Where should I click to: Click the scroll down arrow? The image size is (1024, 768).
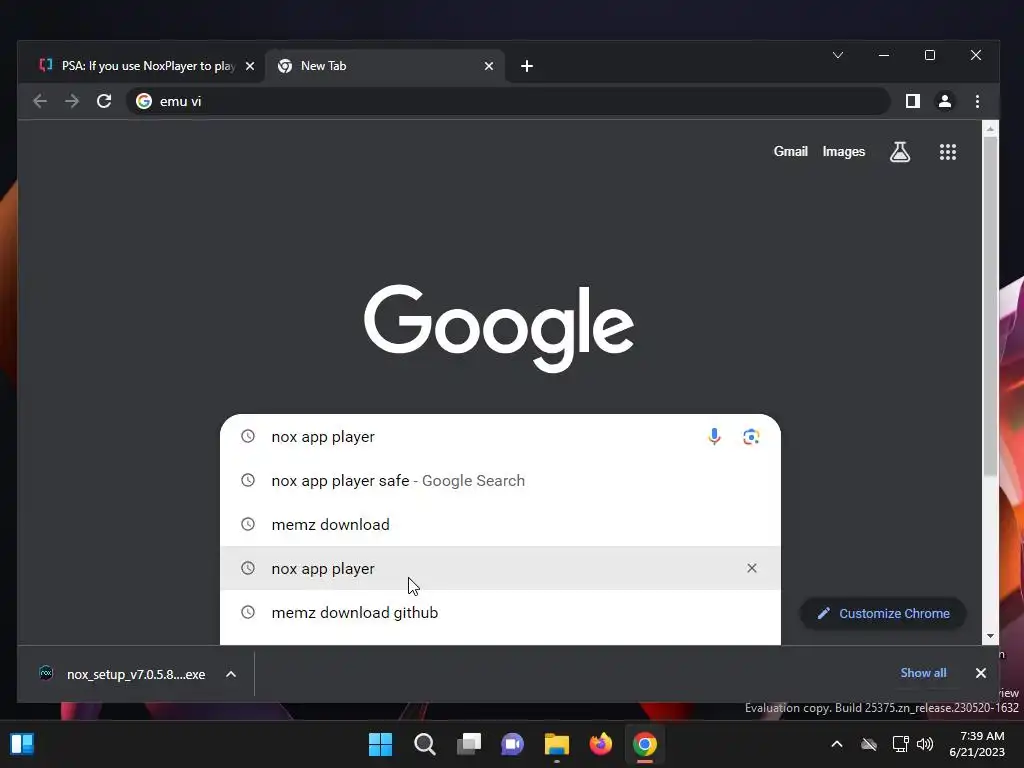coord(990,635)
